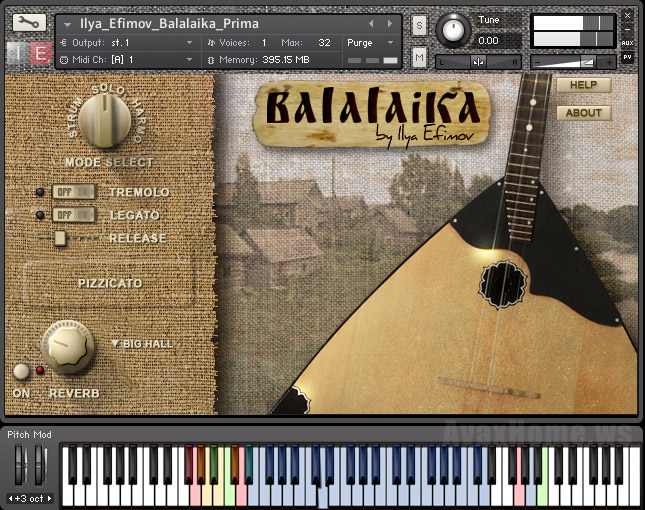This screenshot has width=645, height=510.
Task: Toggle the PV button
Action: (627, 57)
